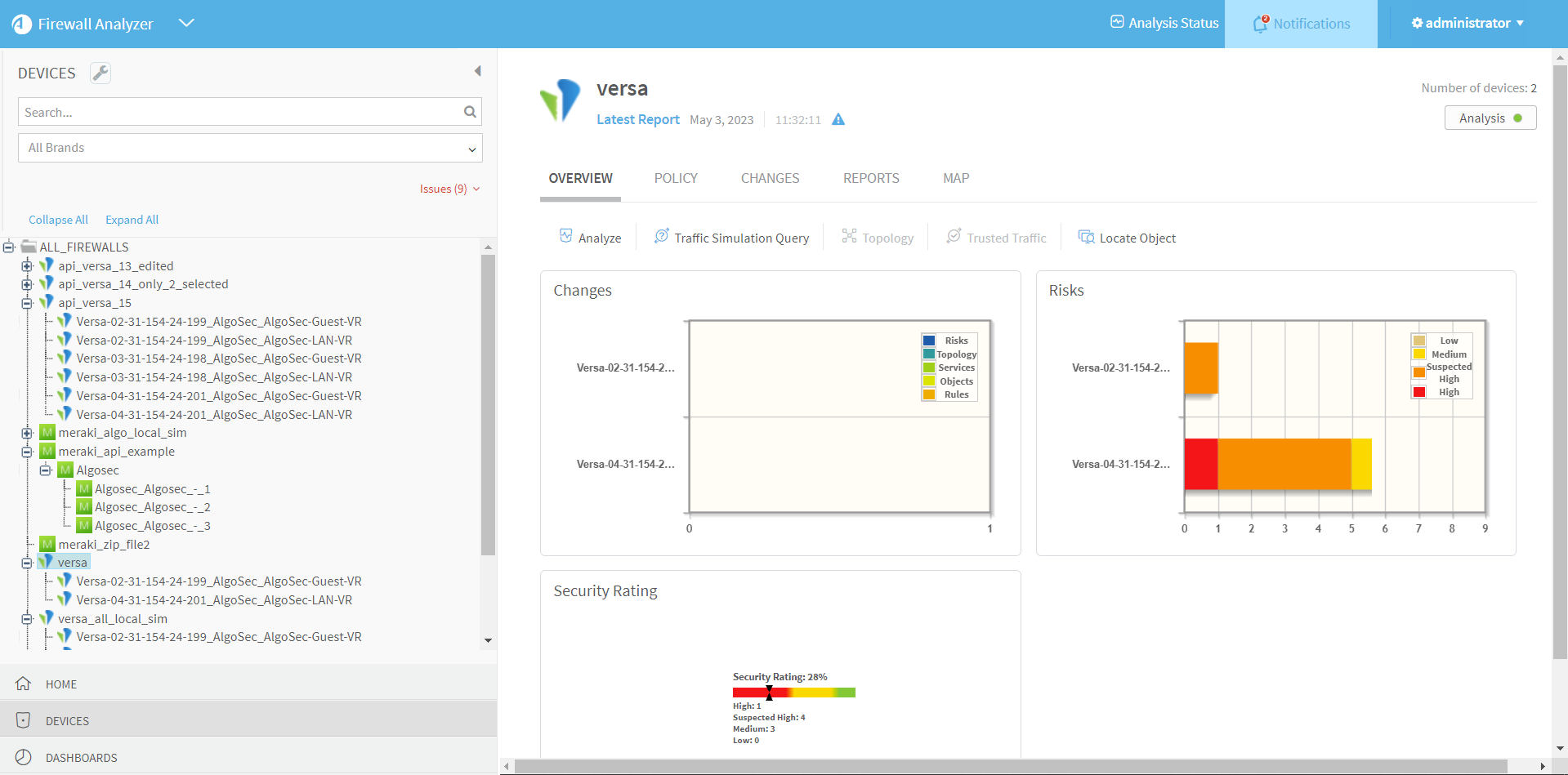The height and width of the screenshot is (775, 1568).
Task: Click the red High risk bar segment
Action: click(x=1201, y=464)
